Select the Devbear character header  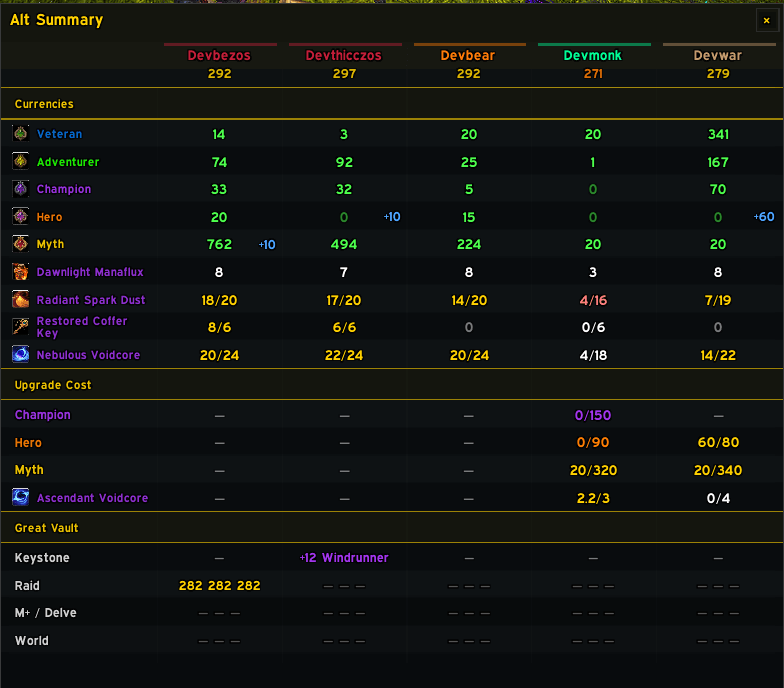point(468,56)
